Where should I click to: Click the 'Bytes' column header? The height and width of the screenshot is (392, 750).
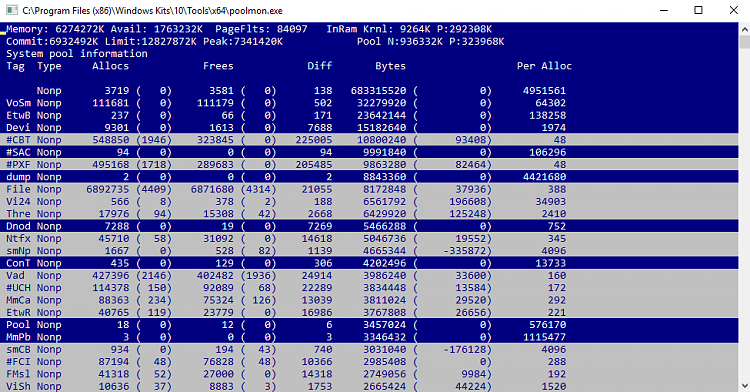[390, 66]
